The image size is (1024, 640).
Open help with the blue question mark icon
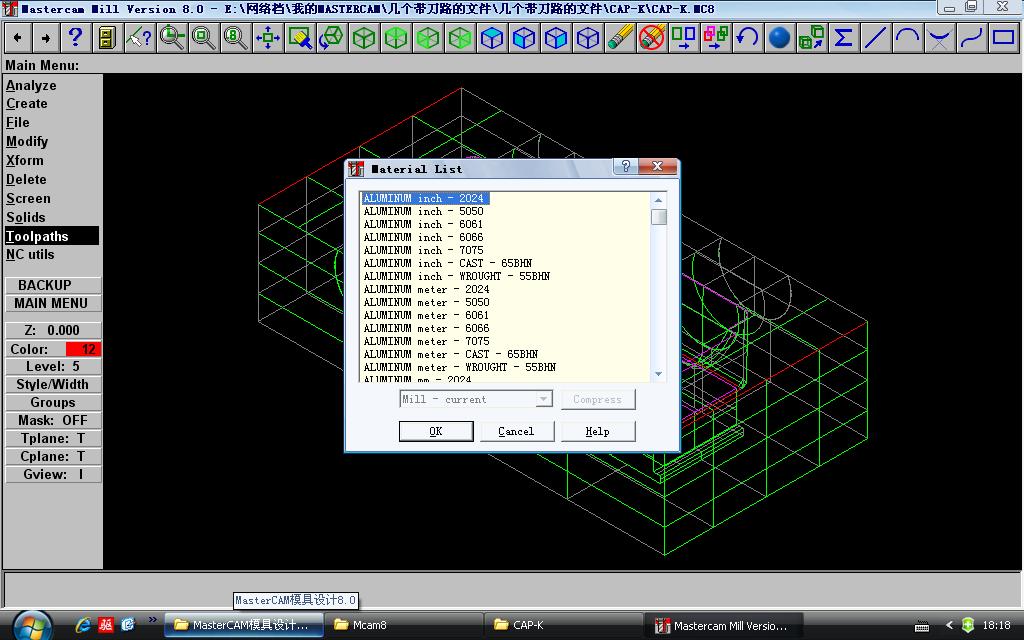point(76,38)
